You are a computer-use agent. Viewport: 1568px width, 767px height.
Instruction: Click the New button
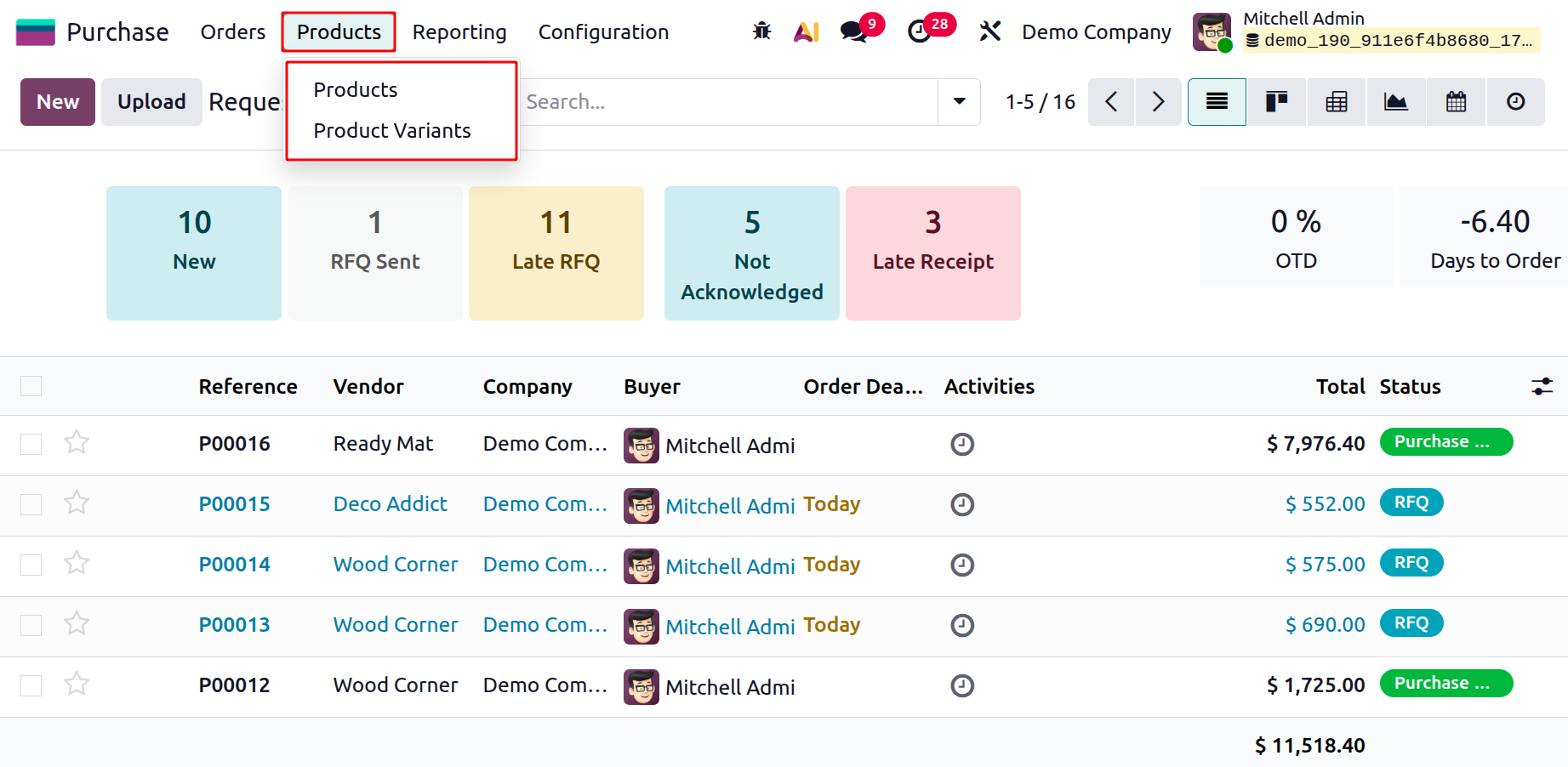click(57, 101)
